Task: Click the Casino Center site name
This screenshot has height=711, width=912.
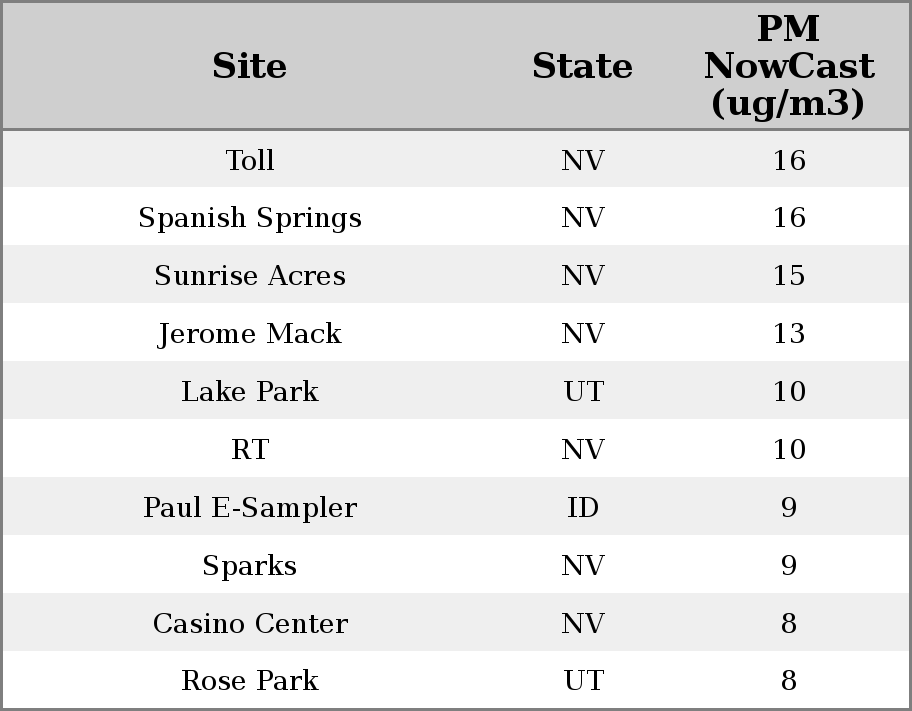Action: pyautogui.click(x=250, y=624)
